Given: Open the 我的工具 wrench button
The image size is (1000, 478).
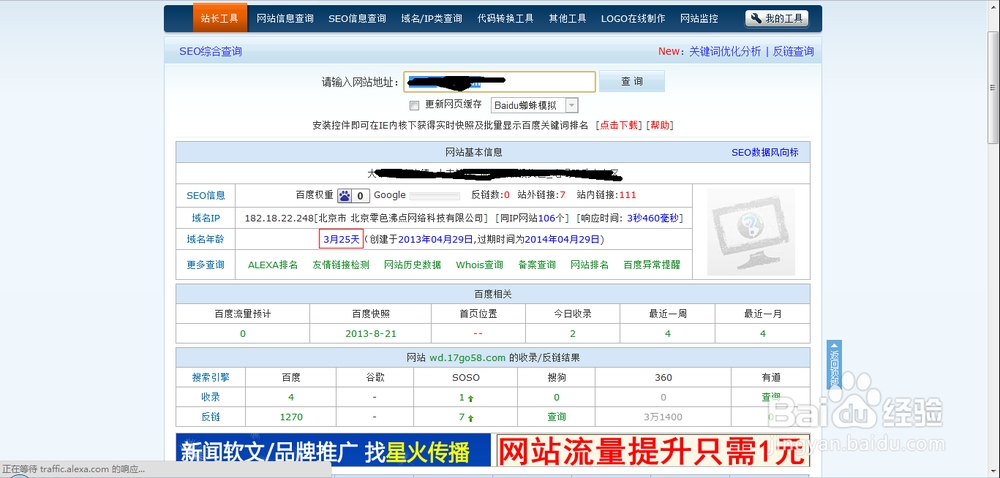Looking at the screenshot, I should pyautogui.click(x=777, y=18).
